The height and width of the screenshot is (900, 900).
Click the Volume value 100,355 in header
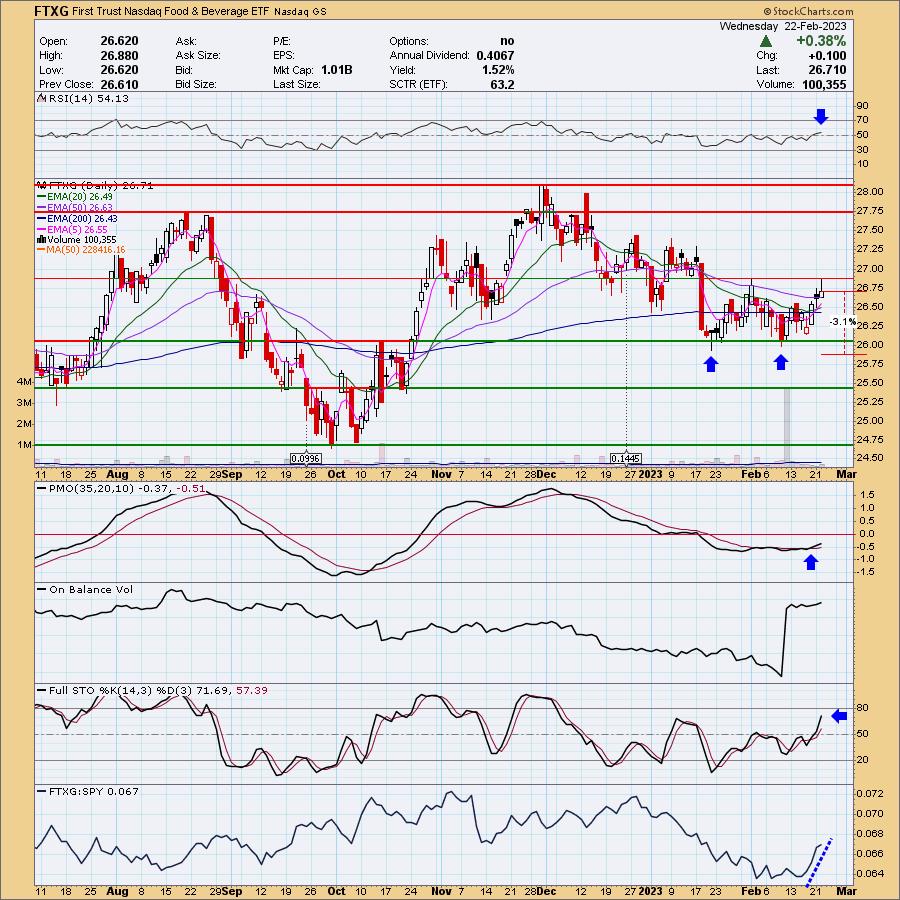823,84
